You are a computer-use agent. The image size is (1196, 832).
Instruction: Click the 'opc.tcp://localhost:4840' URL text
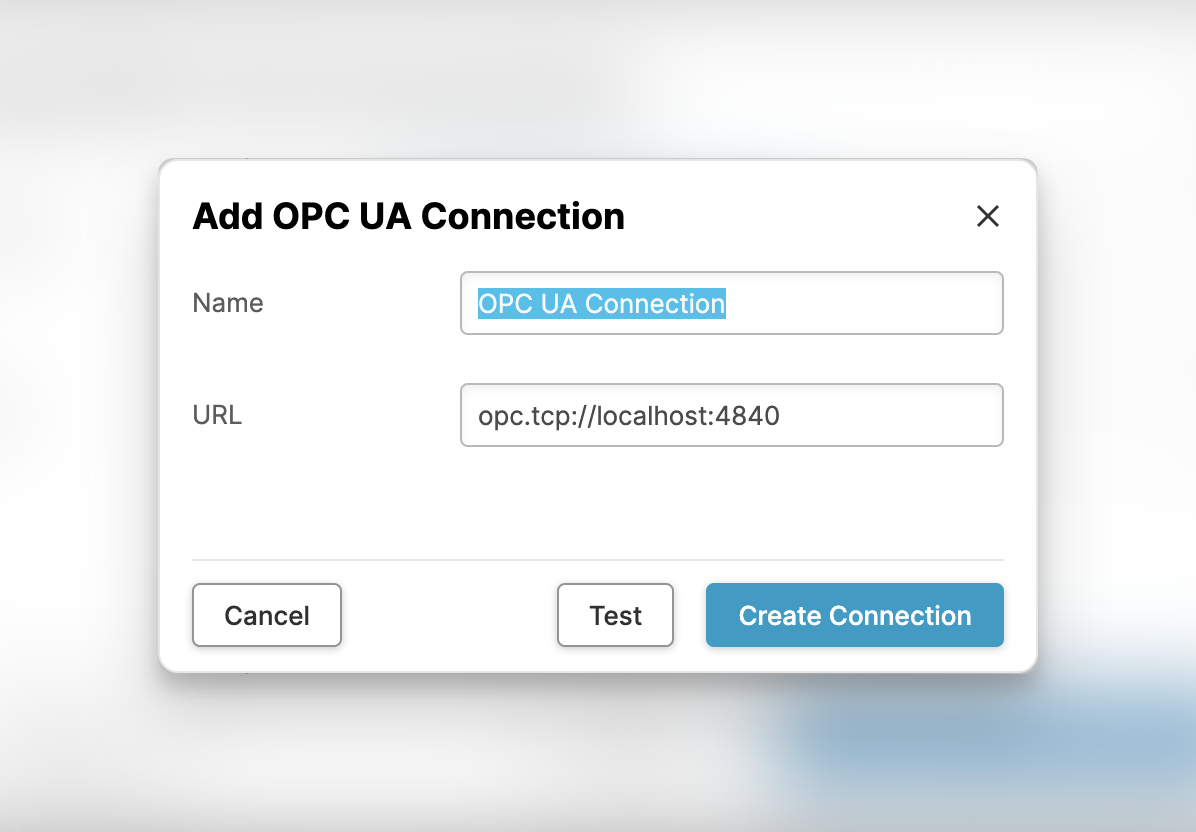pos(628,415)
